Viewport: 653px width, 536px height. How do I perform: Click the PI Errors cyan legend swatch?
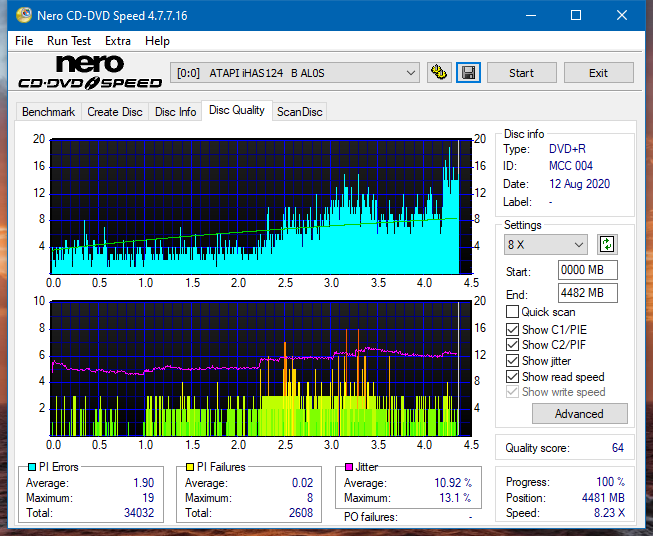pos(32,467)
